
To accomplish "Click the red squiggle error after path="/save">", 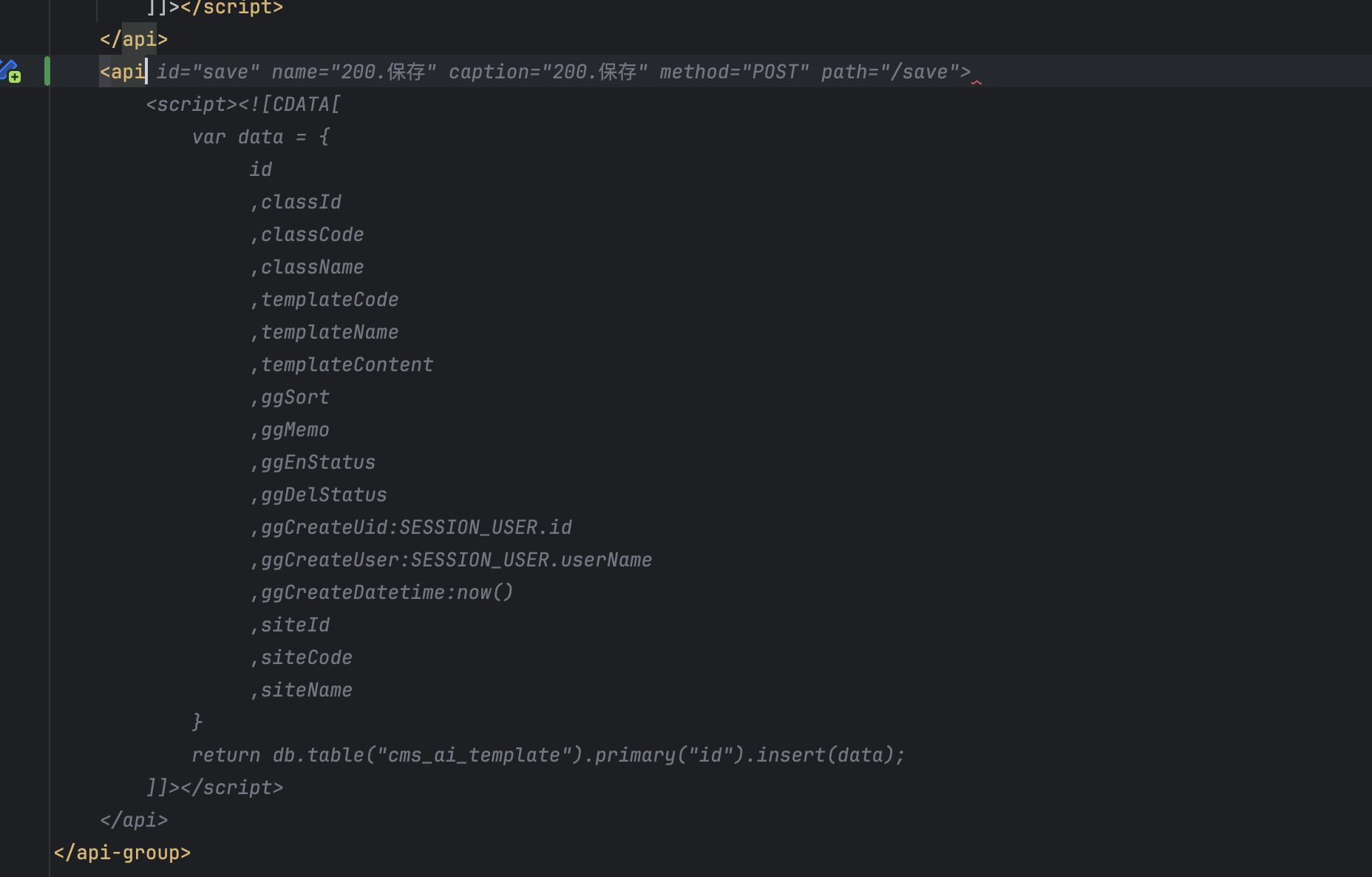I will tap(977, 82).
